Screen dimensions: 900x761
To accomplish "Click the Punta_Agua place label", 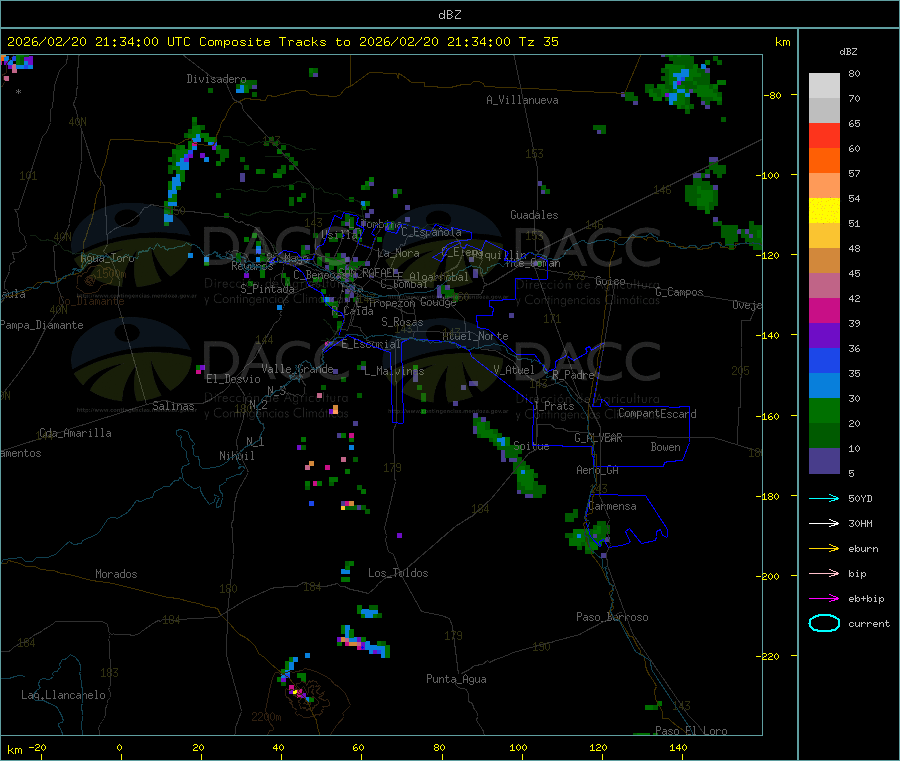I will (x=456, y=679).
